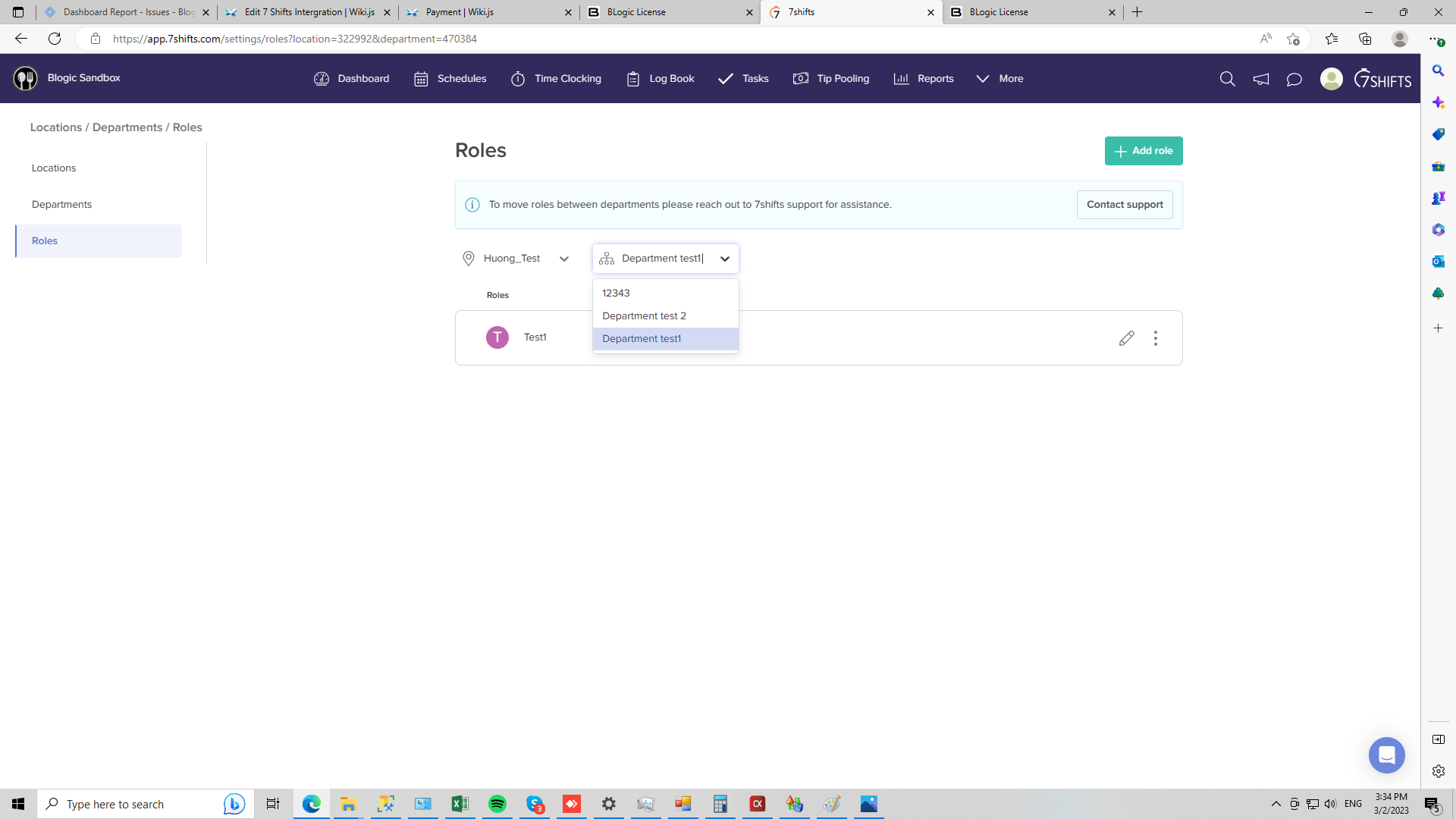Go to Tip Pooling section
Viewport: 1456px width, 819px height.
831,79
